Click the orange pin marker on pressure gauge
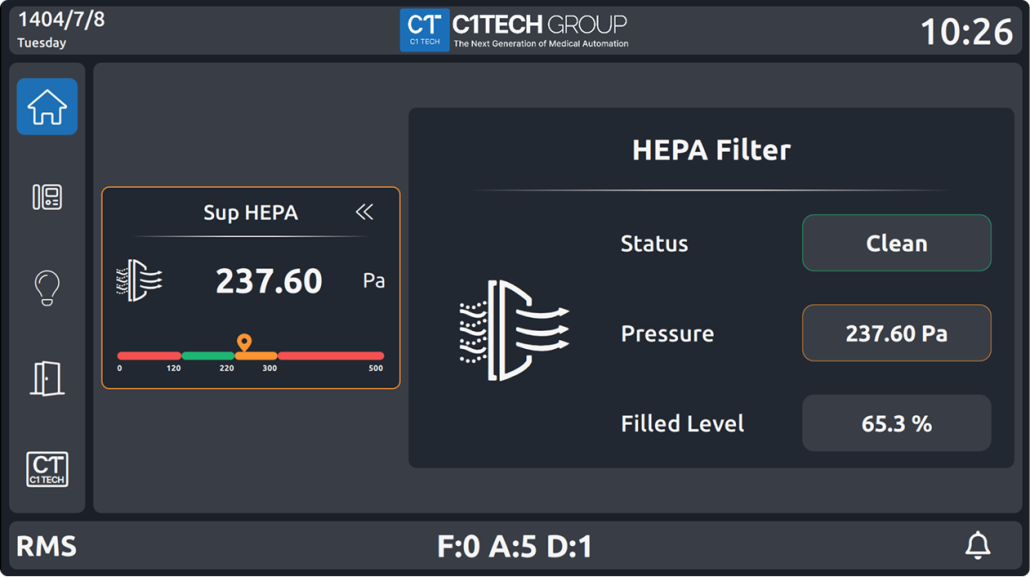This screenshot has width=1030, height=577. coord(244,343)
